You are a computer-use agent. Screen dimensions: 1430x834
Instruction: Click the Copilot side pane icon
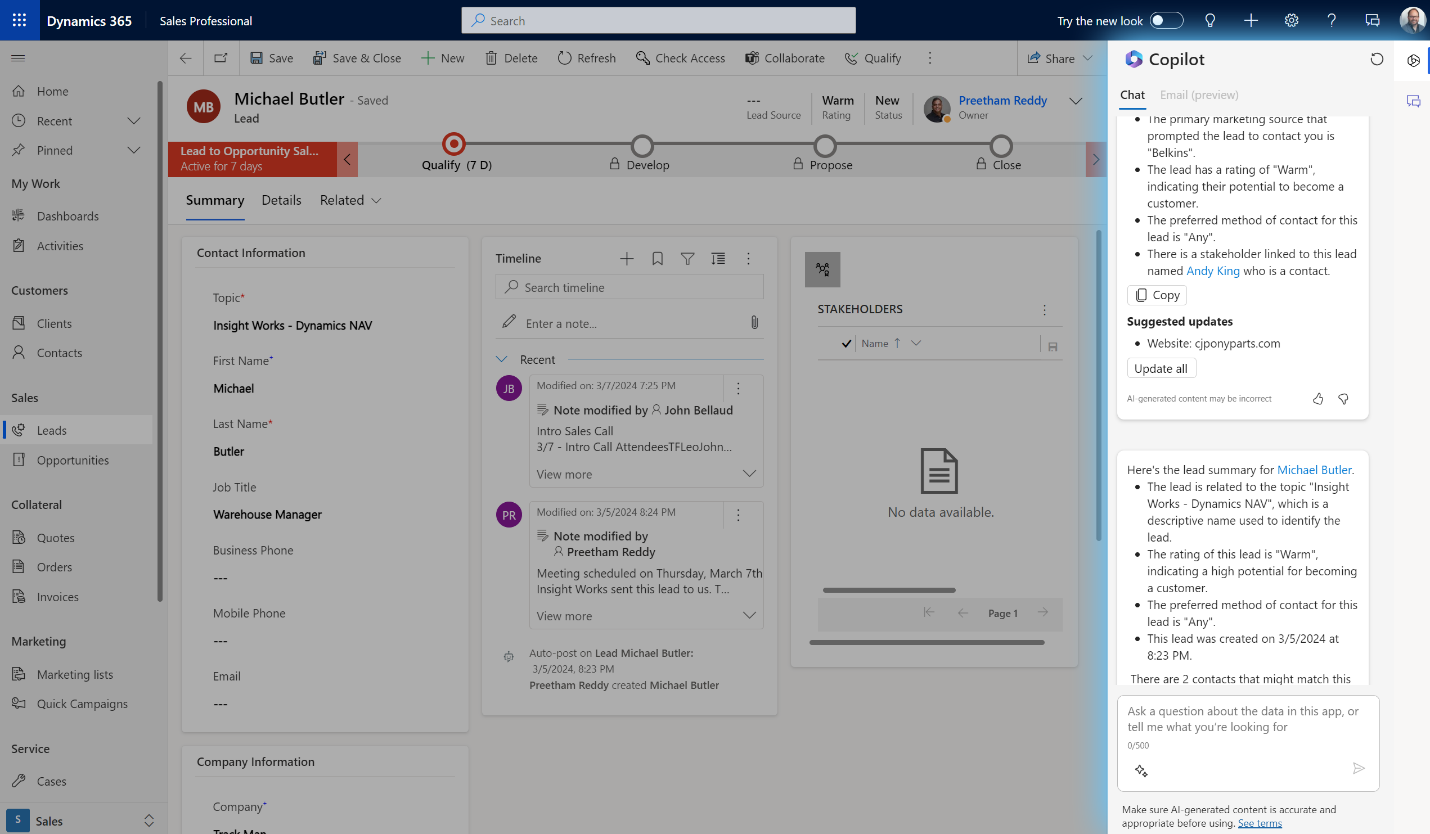1413,61
